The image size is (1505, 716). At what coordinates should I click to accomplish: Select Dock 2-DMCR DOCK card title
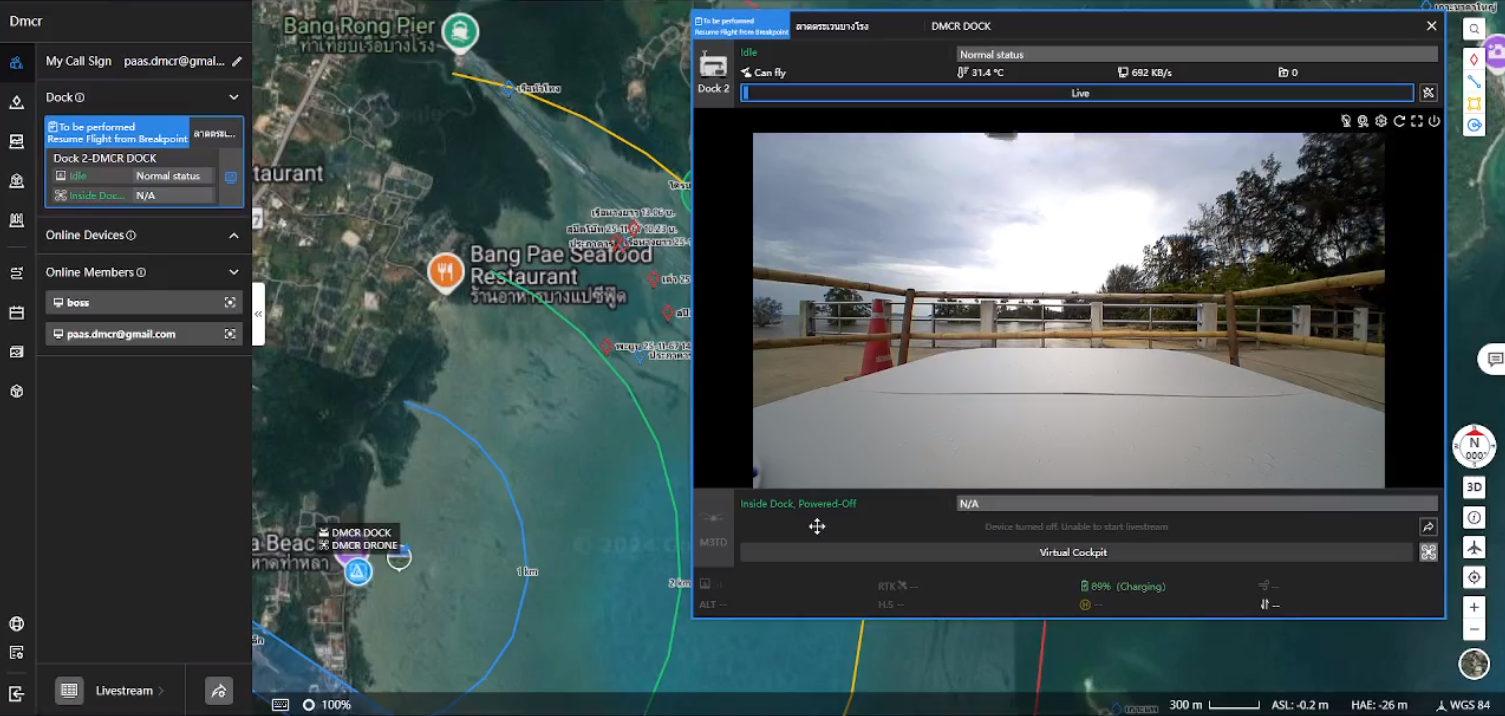105,158
